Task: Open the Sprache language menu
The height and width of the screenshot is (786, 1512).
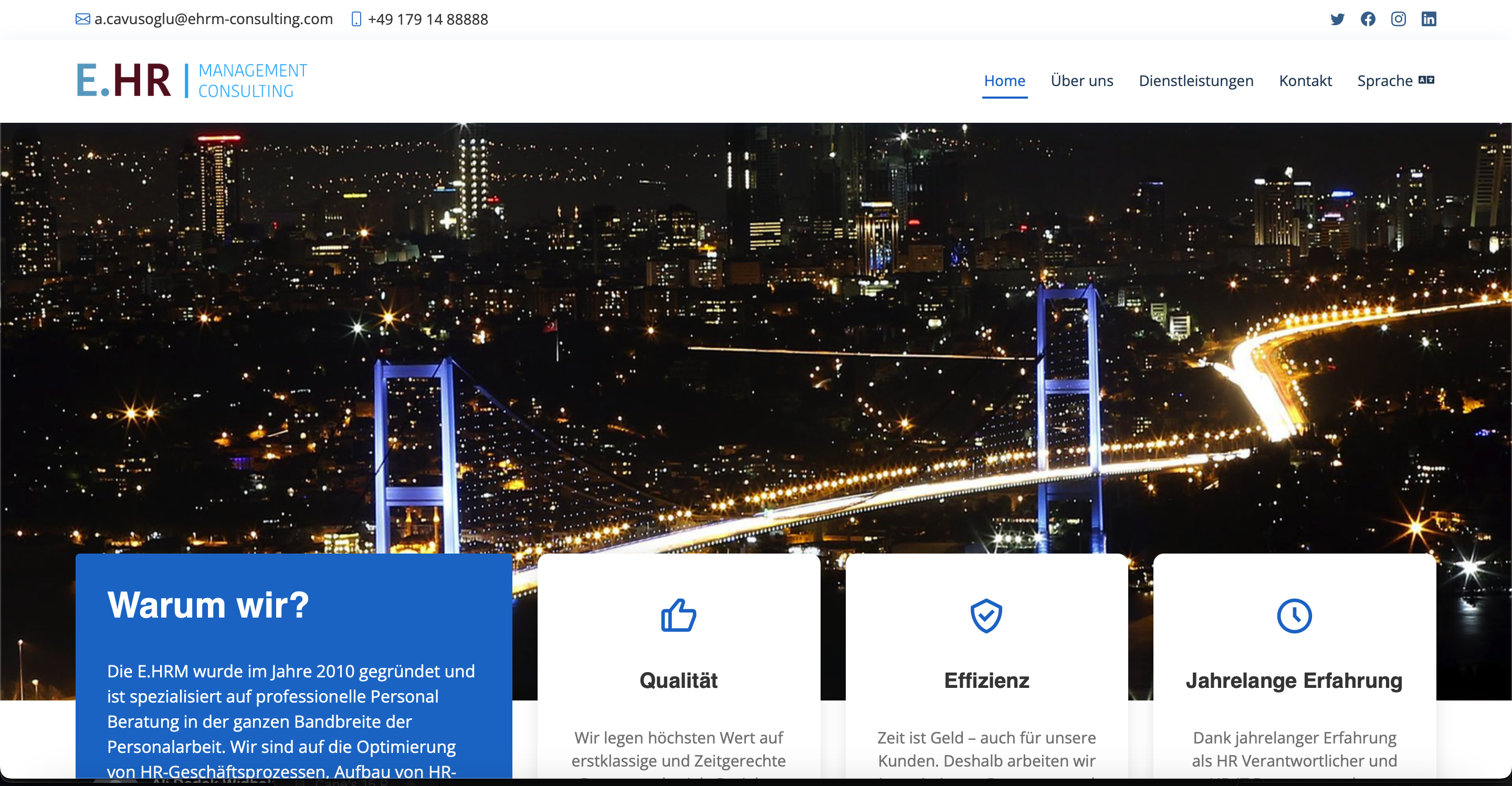Action: point(1395,81)
